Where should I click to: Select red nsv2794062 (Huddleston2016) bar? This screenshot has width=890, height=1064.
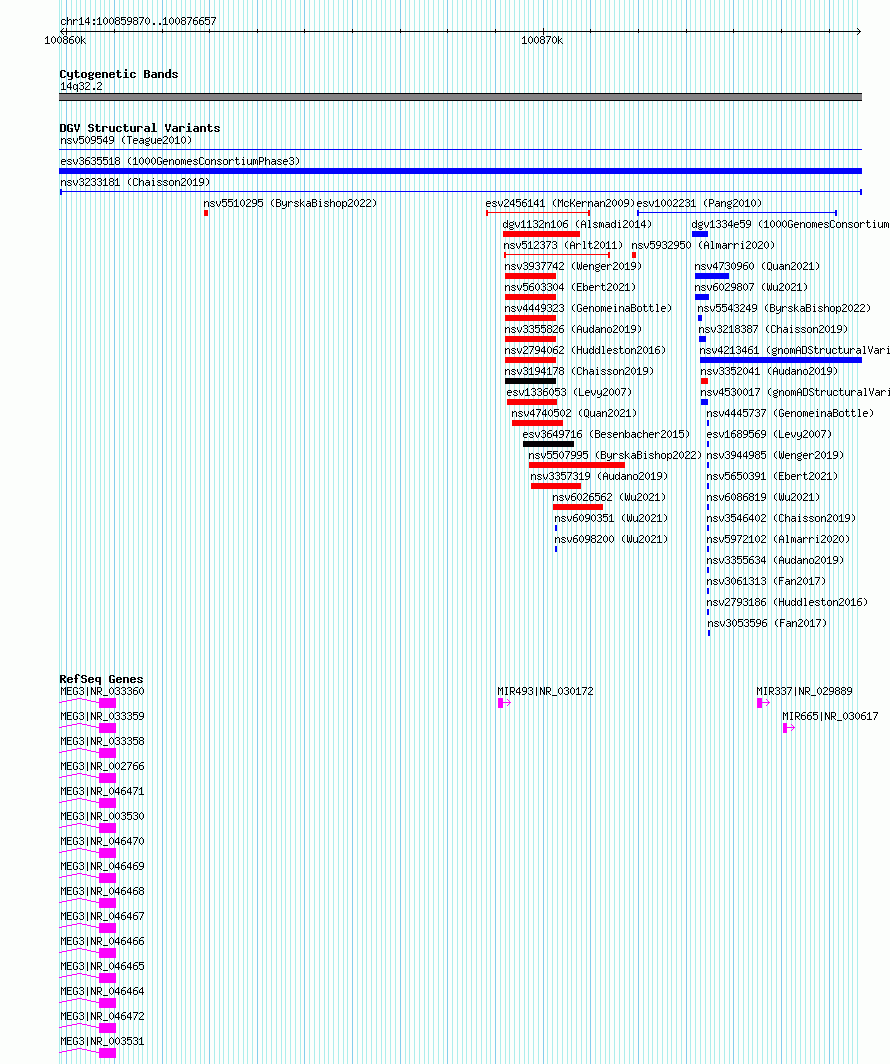530,360
